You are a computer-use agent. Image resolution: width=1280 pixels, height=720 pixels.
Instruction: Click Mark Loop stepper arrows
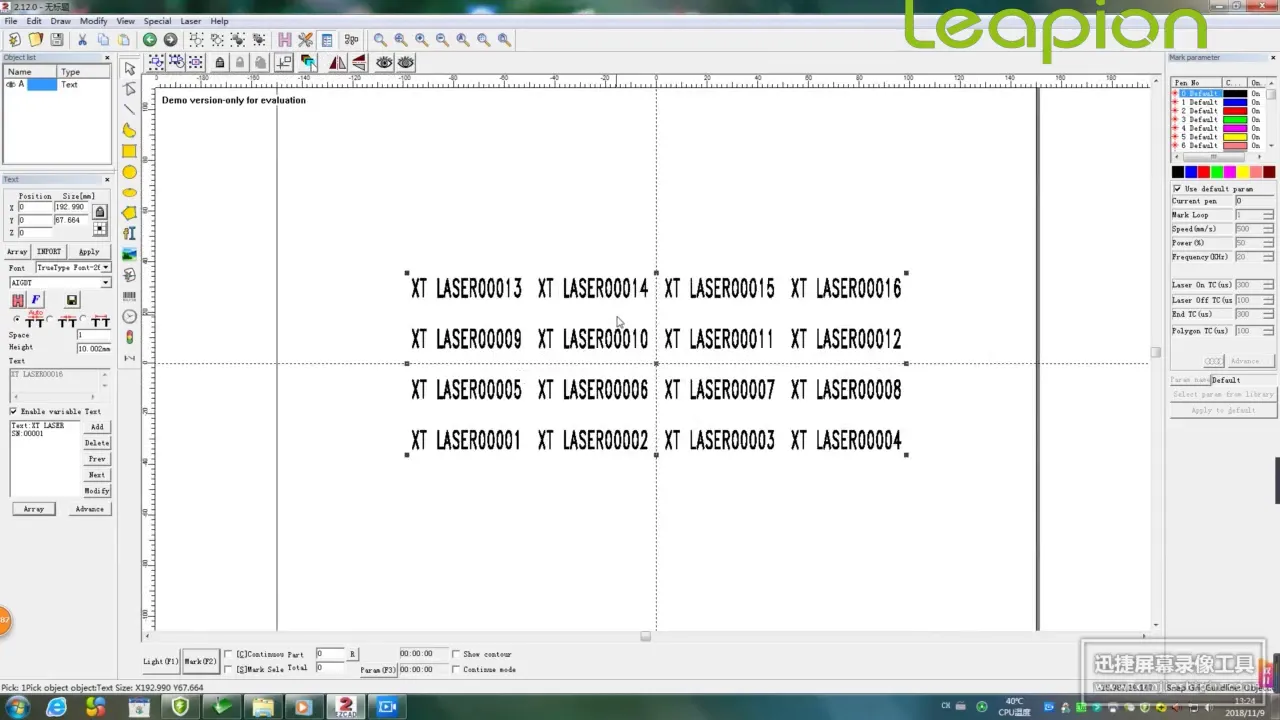(1268, 215)
